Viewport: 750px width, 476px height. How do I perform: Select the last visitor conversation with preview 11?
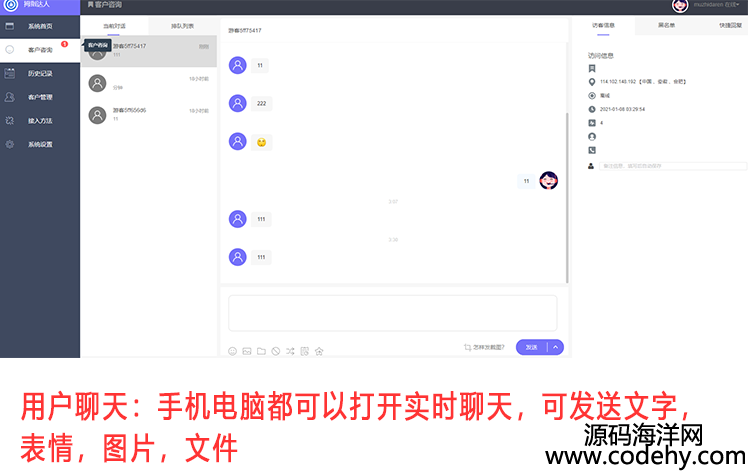[149, 115]
